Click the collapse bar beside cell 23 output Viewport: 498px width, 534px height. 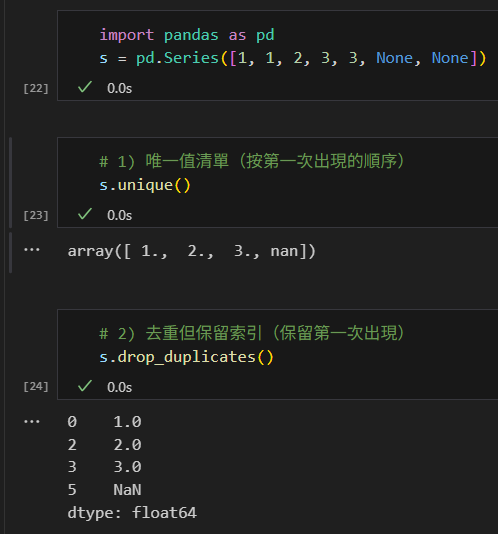[x=11, y=253]
